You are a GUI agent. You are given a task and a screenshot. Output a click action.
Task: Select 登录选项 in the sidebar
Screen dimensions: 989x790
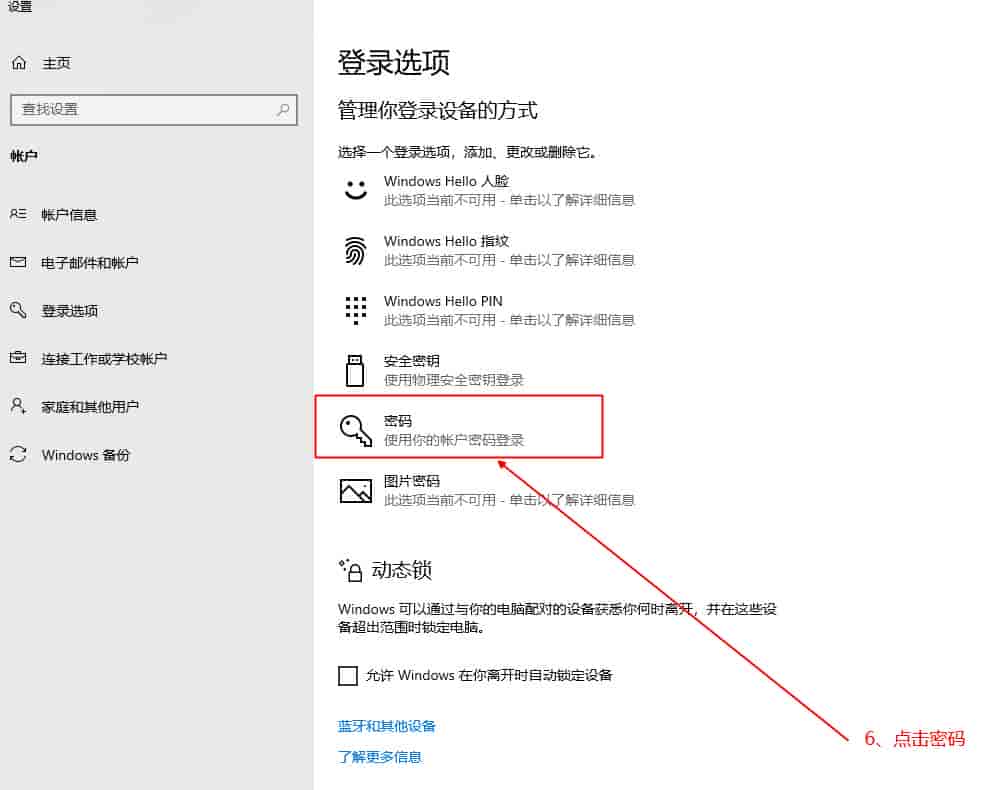point(69,311)
